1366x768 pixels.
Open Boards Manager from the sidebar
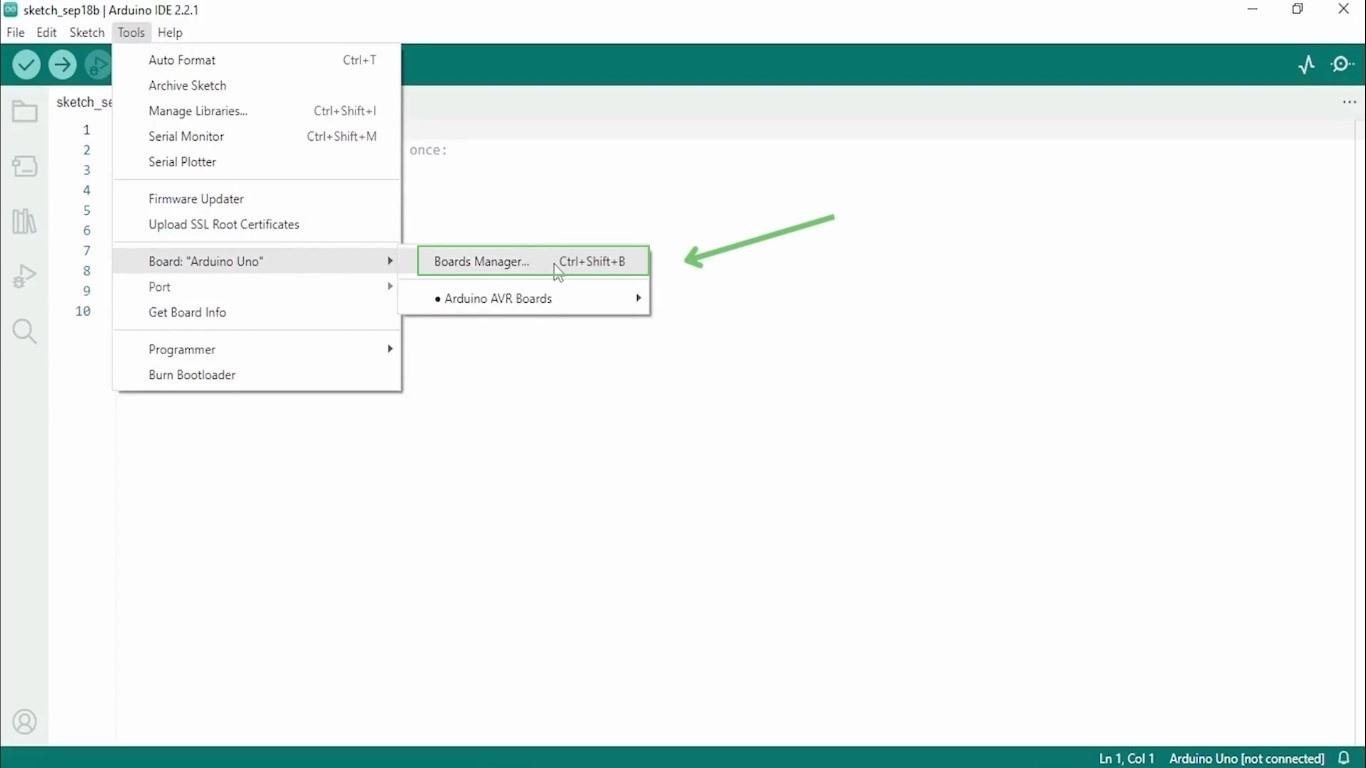pyautogui.click(x=24, y=166)
